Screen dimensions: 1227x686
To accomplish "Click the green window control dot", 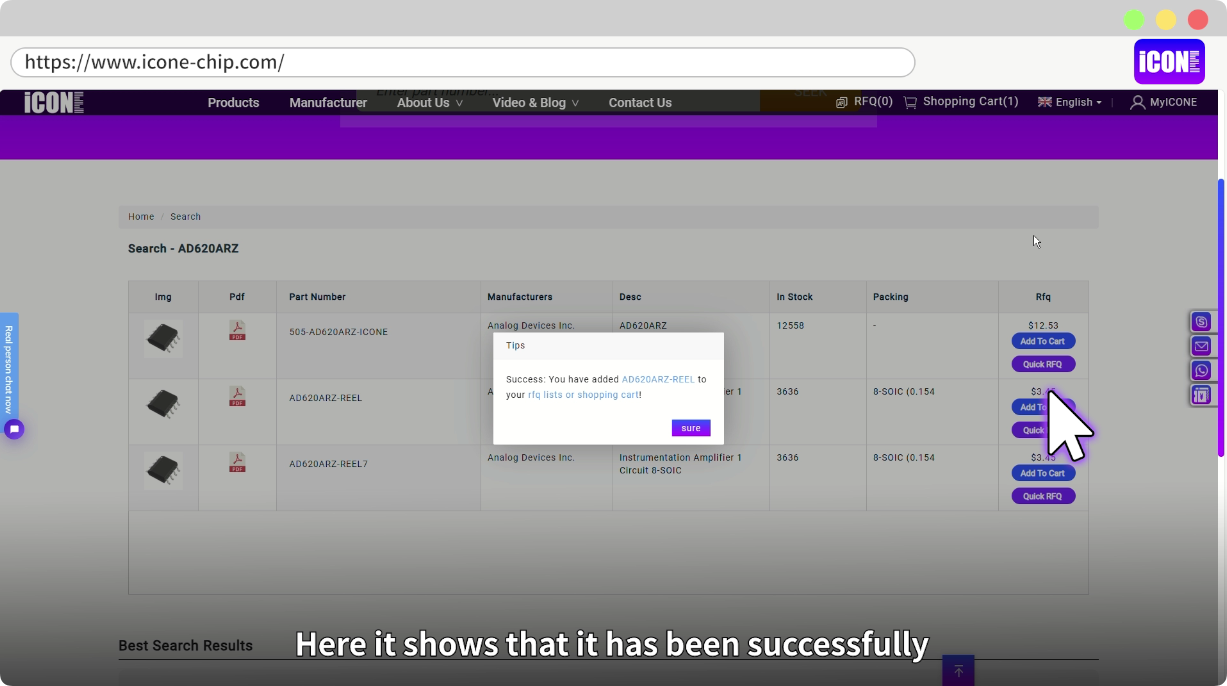I will coord(1134,20).
